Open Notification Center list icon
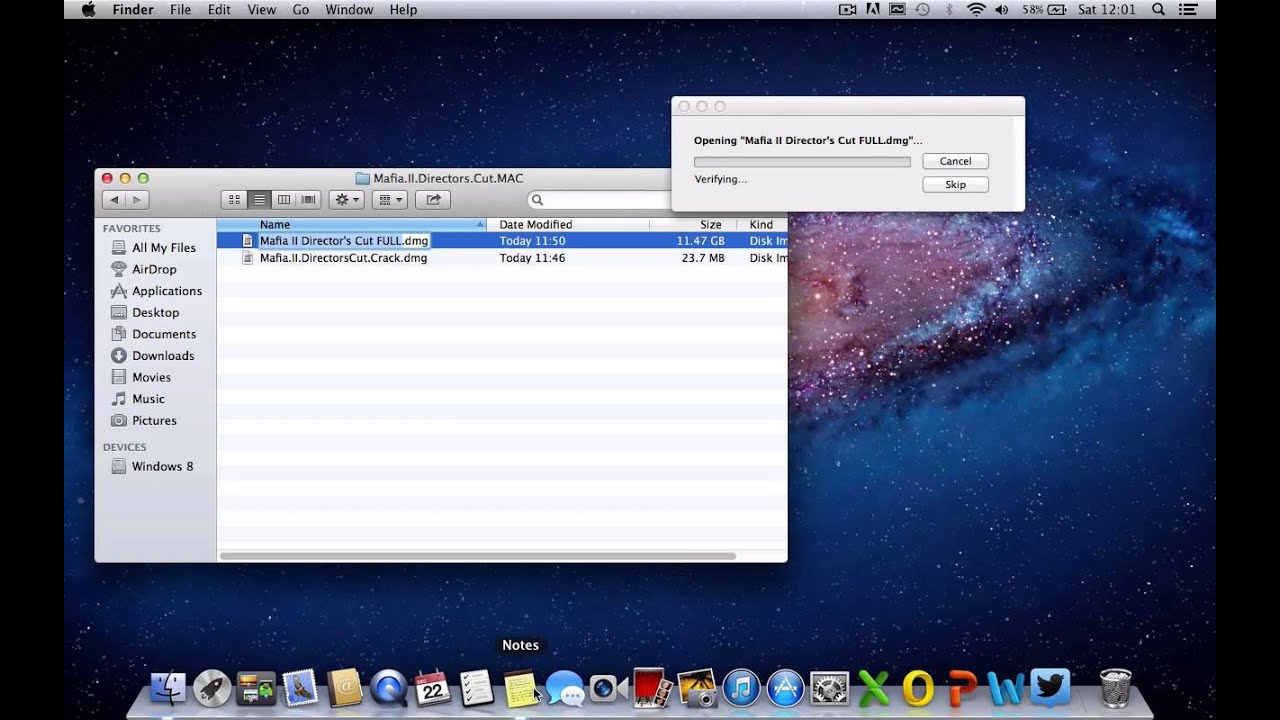 click(x=1187, y=9)
